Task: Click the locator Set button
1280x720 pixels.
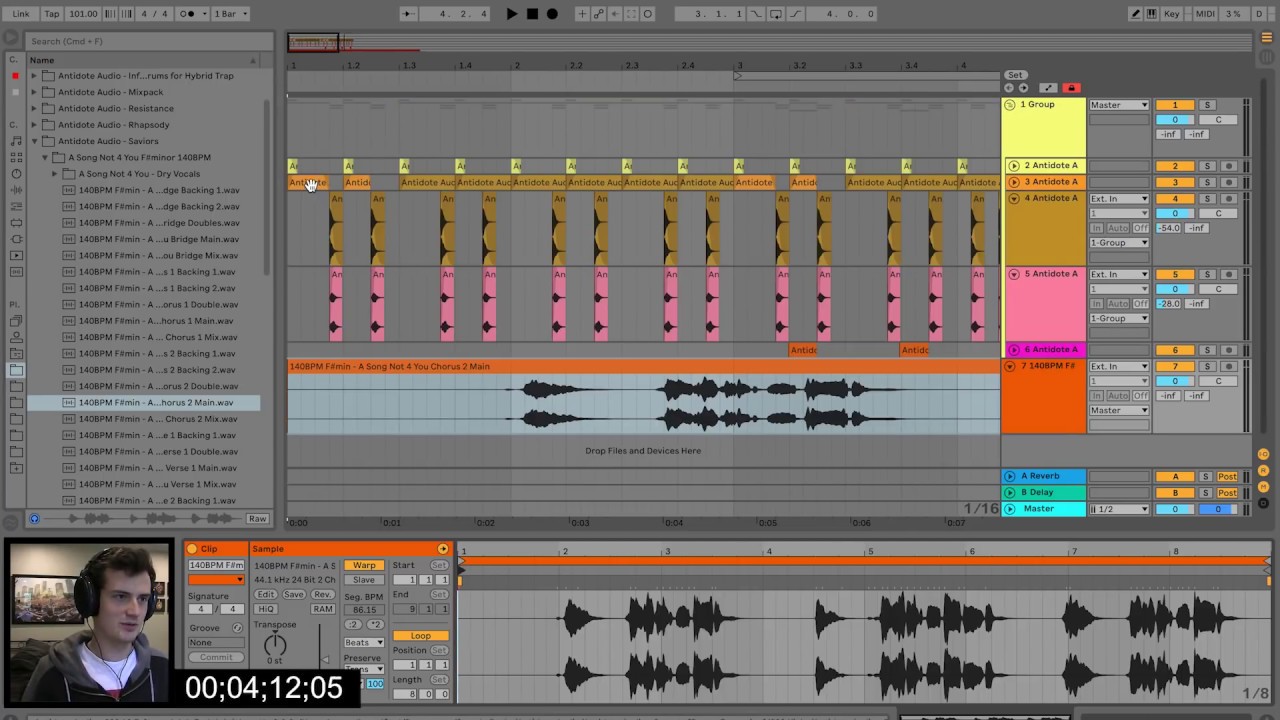Action: [1015, 75]
